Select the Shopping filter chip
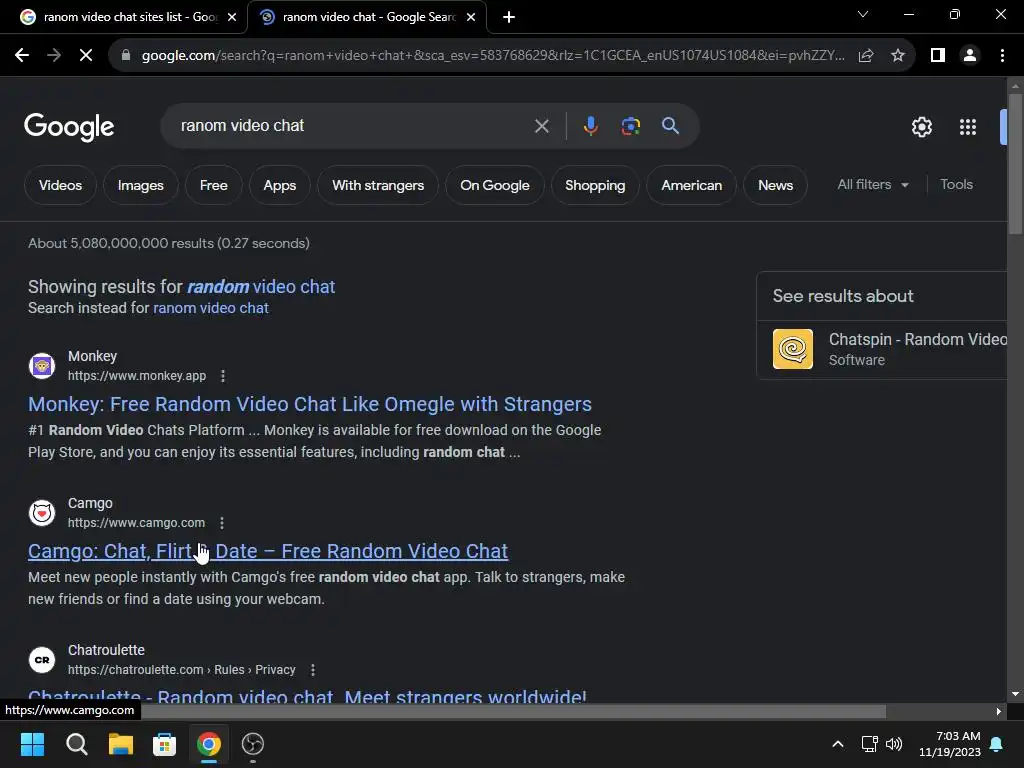 click(595, 185)
